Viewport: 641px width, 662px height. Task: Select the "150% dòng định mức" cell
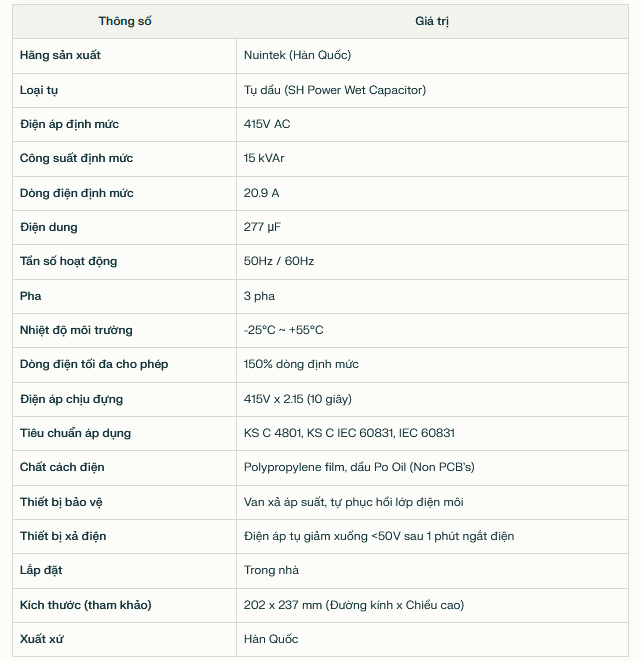pos(301,364)
